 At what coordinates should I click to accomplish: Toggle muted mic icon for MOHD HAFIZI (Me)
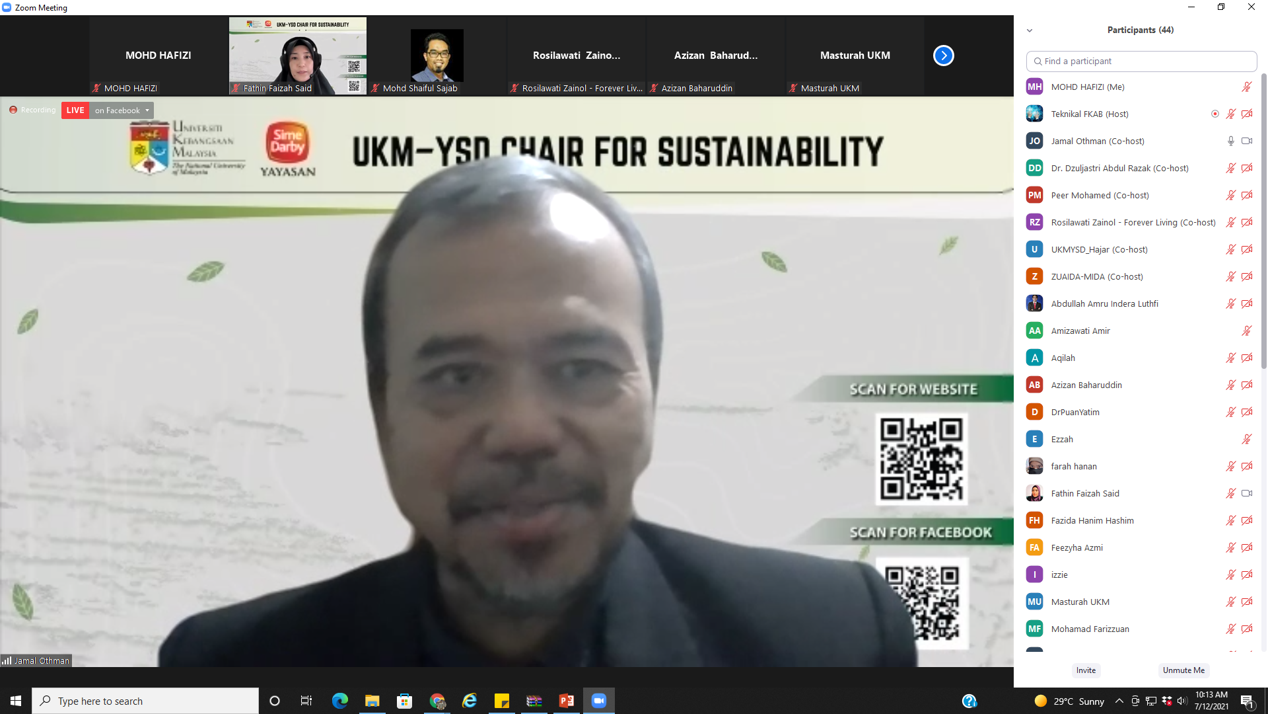pyautogui.click(x=1247, y=87)
